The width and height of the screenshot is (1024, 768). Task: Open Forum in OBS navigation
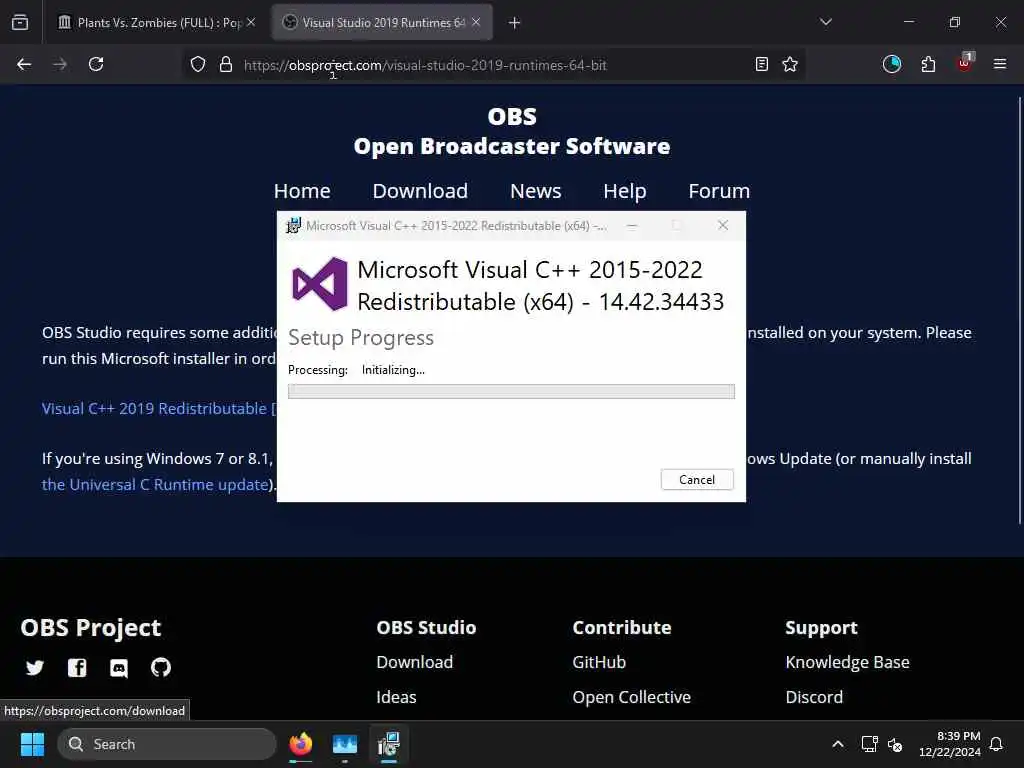pos(719,191)
